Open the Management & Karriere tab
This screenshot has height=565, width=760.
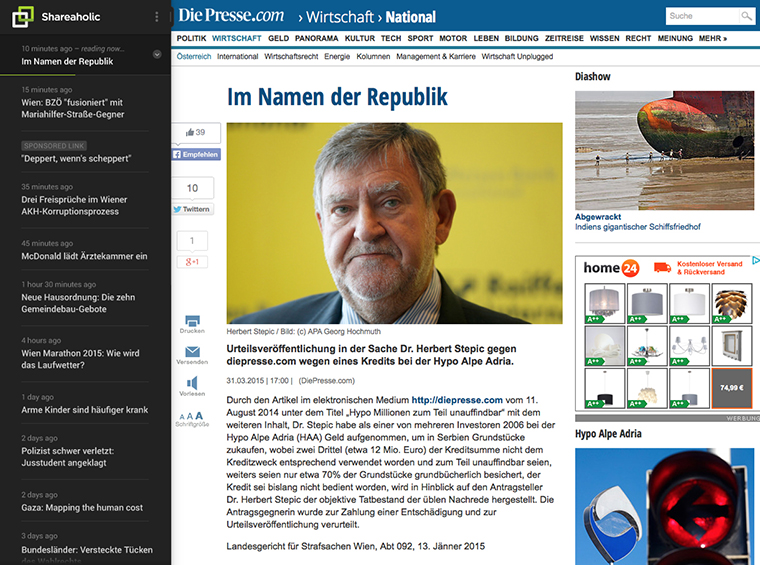pyautogui.click(x=436, y=57)
